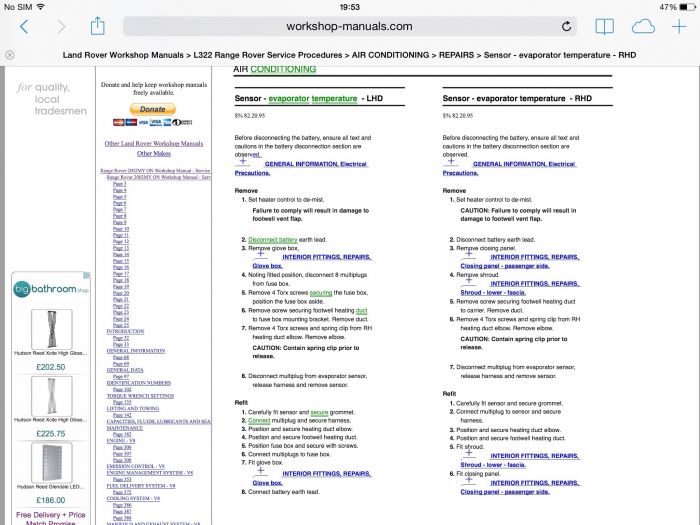Open LHD GENERAL INFORMATION, Electrical Precautions link

click(x=301, y=168)
